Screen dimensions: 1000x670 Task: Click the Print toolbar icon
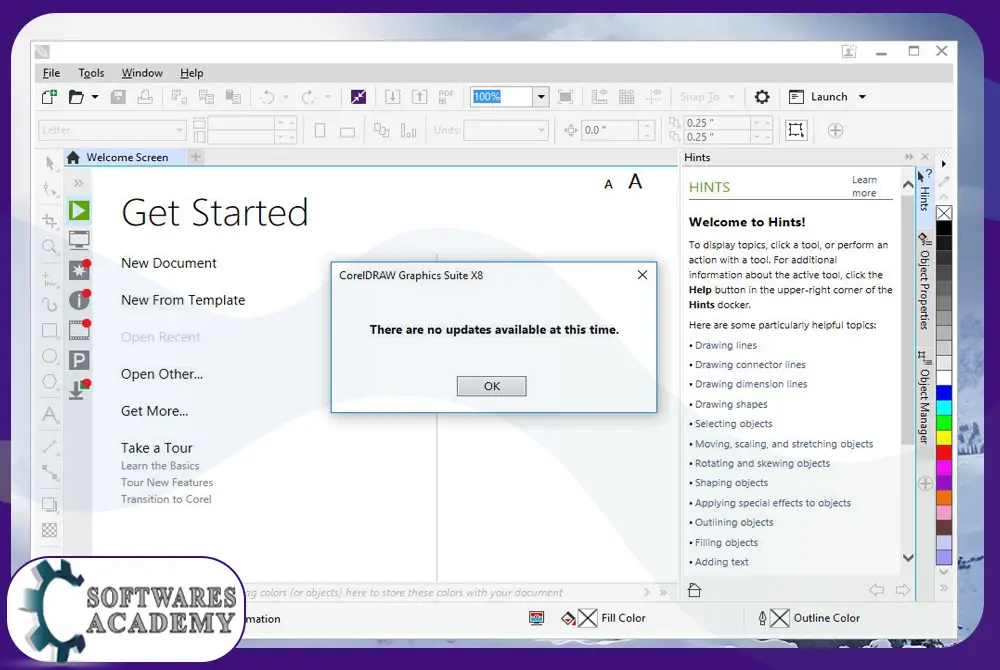tap(145, 97)
